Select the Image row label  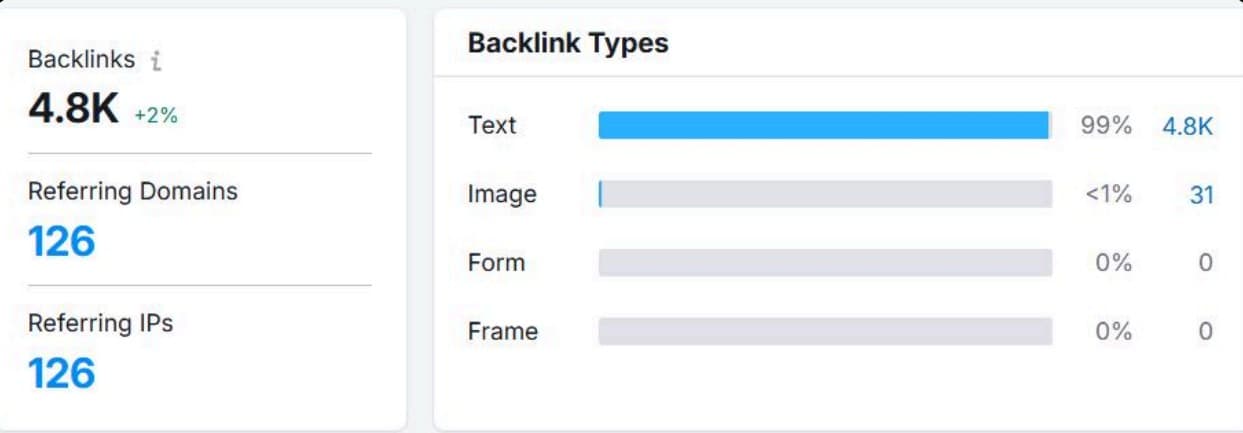tap(502, 195)
